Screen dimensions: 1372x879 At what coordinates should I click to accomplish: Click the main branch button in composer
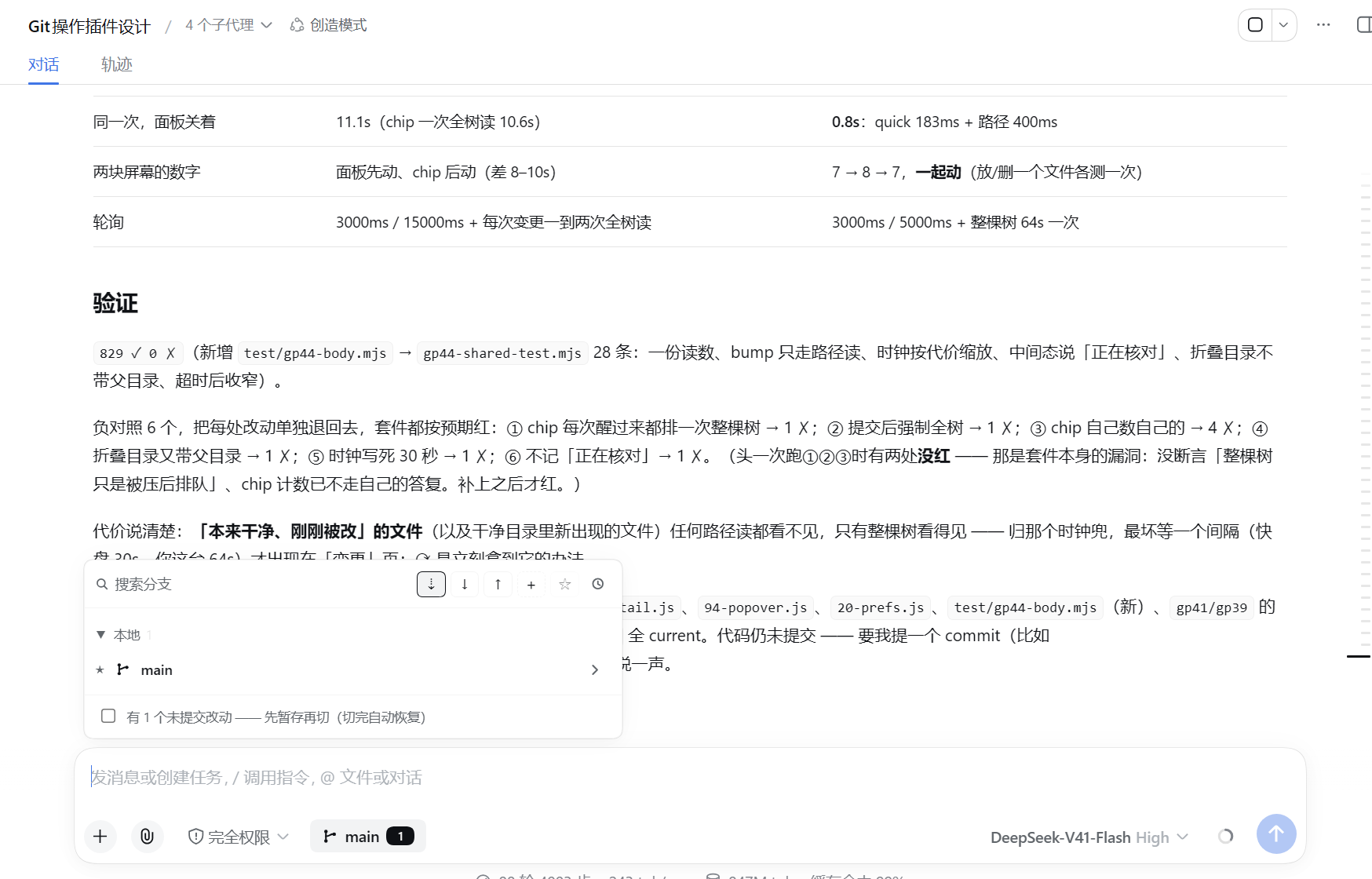368,836
